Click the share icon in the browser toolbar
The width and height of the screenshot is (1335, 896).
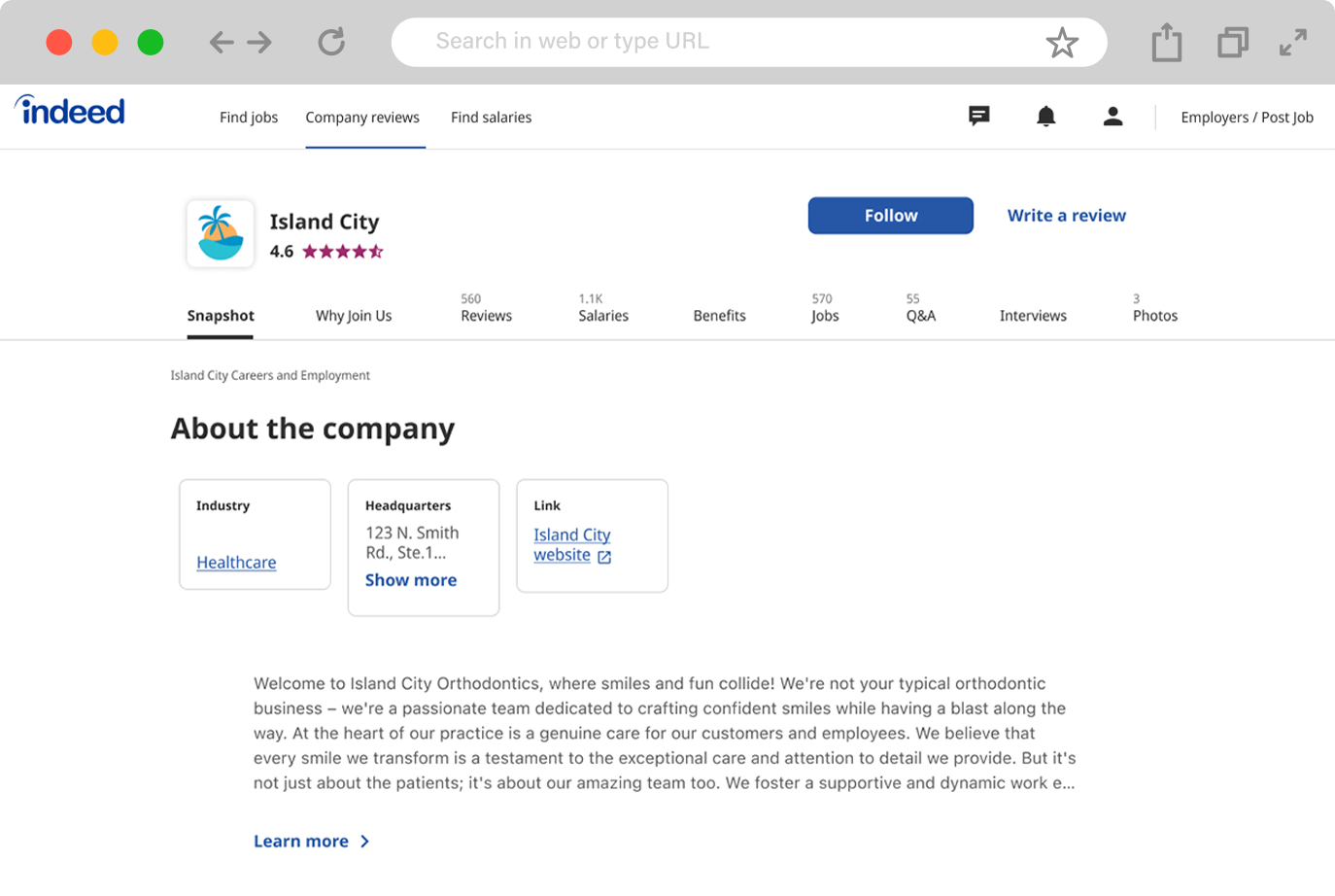[1166, 42]
